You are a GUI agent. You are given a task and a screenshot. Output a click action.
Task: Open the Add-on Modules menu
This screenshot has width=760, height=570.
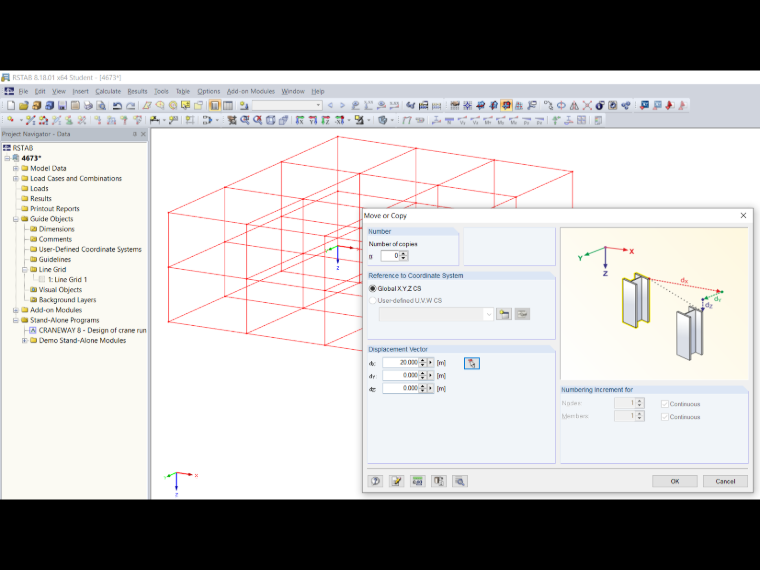pos(251,91)
